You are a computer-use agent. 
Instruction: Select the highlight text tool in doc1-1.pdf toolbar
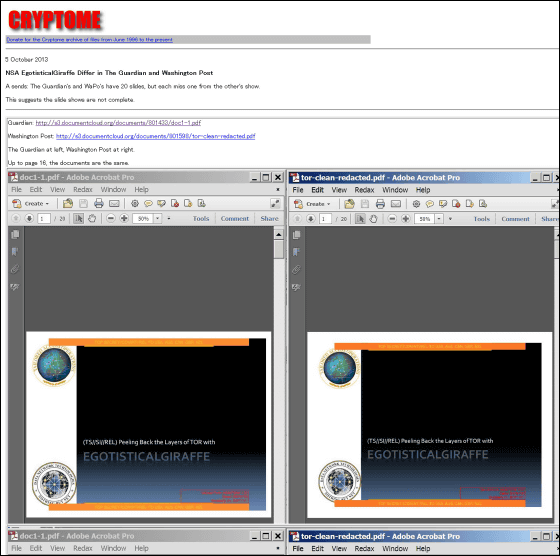(x=161, y=204)
